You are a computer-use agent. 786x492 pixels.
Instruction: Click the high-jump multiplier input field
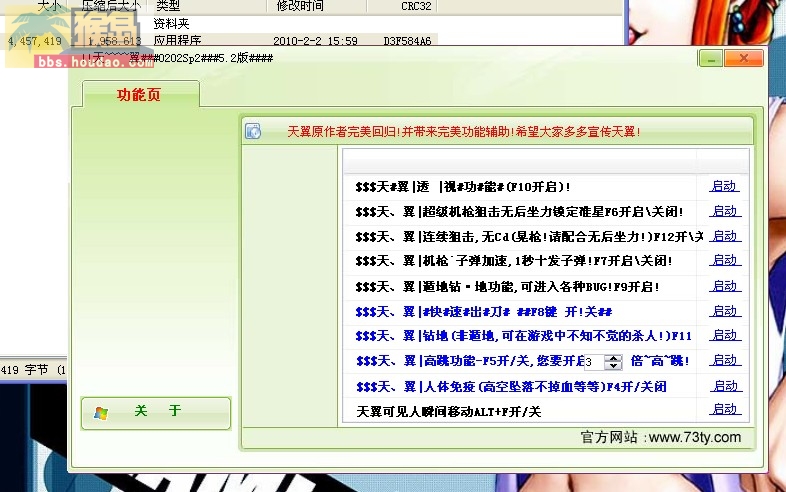point(595,362)
